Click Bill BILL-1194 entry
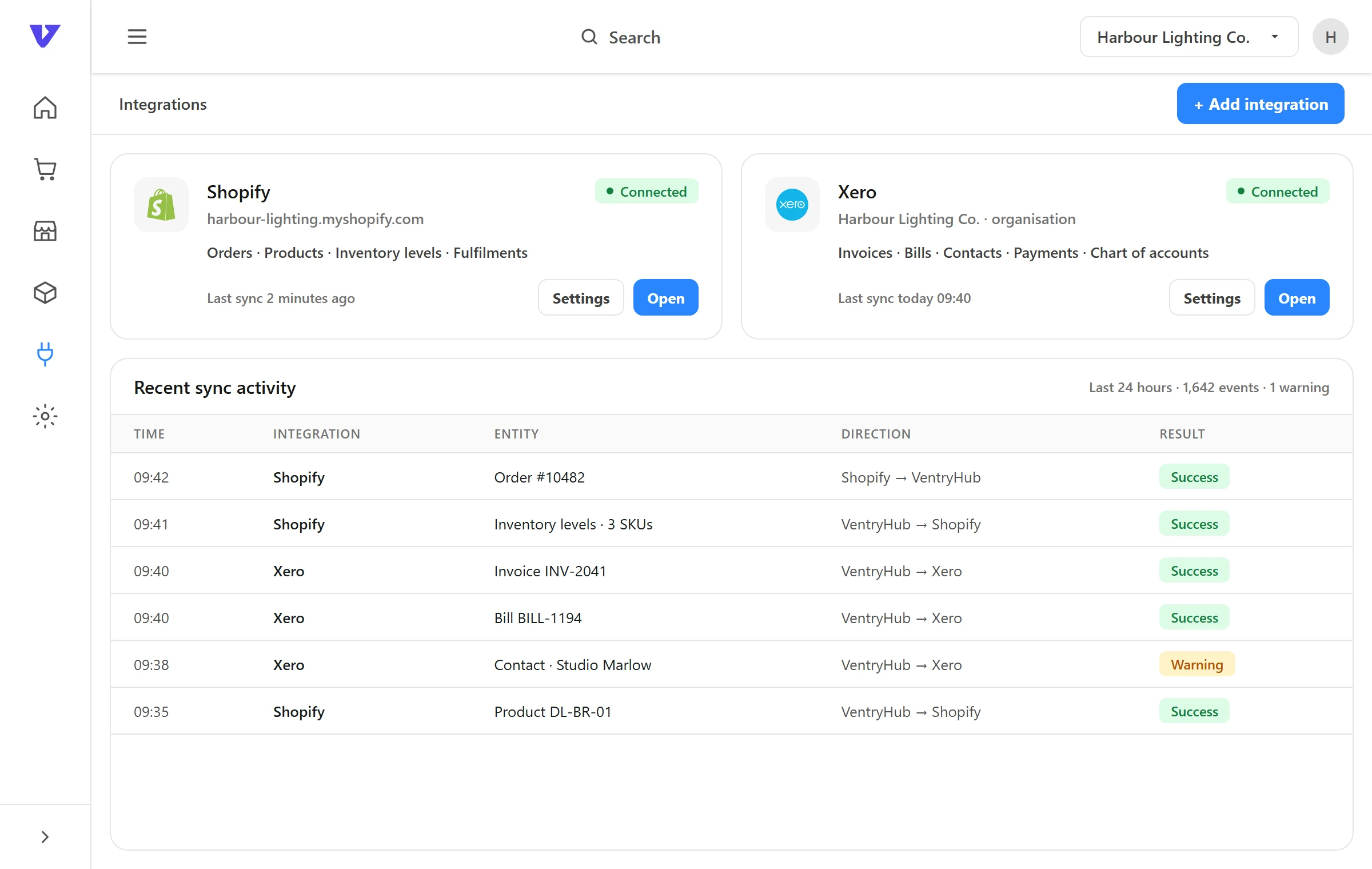 click(x=538, y=618)
